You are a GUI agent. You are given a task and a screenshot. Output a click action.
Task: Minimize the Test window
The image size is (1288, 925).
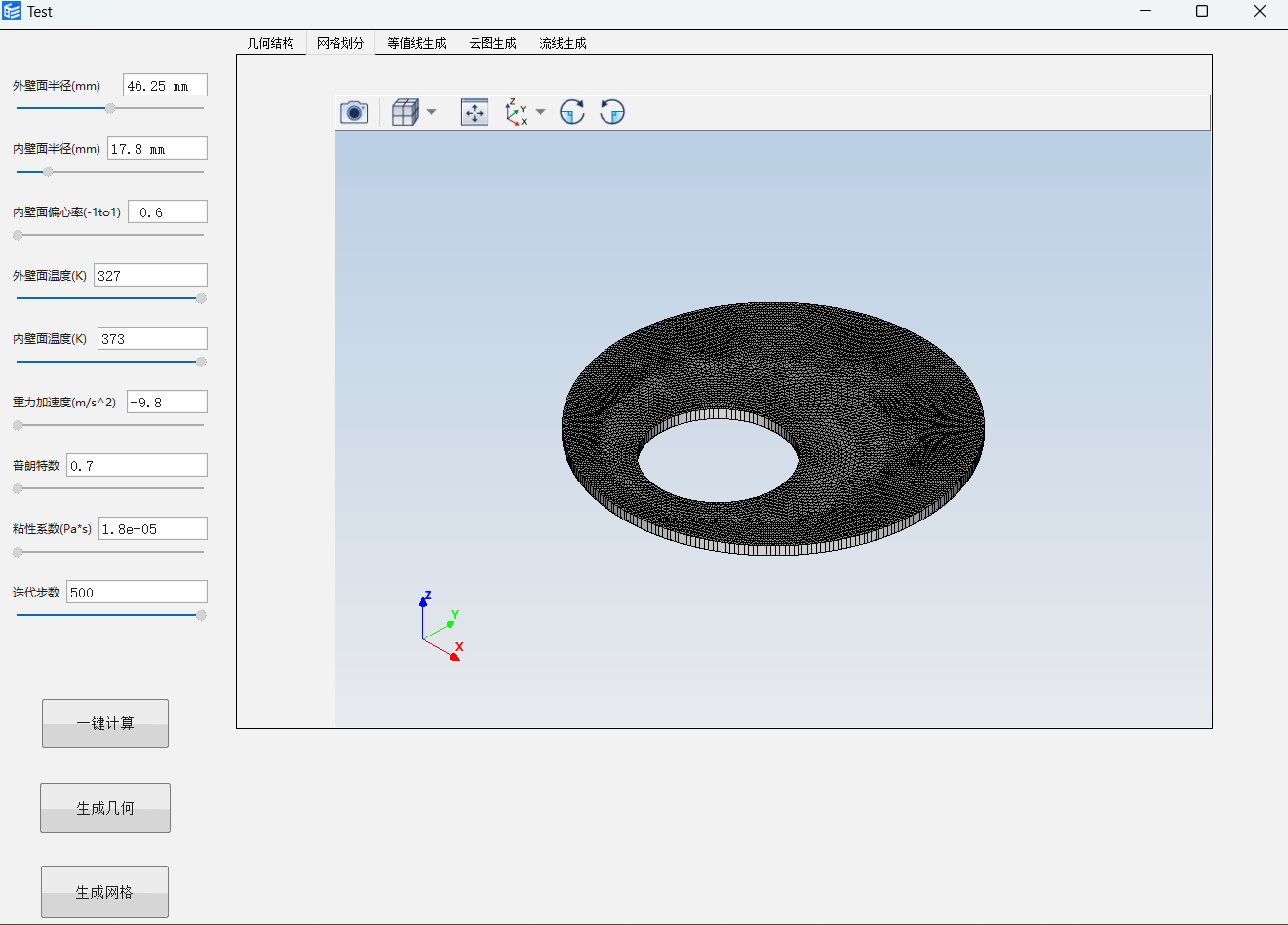click(1146, 11)
